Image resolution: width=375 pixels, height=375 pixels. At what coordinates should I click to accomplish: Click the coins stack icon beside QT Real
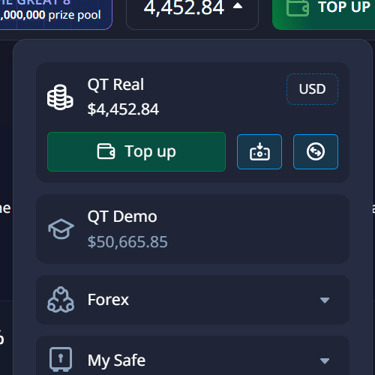(x=60, y=97)
